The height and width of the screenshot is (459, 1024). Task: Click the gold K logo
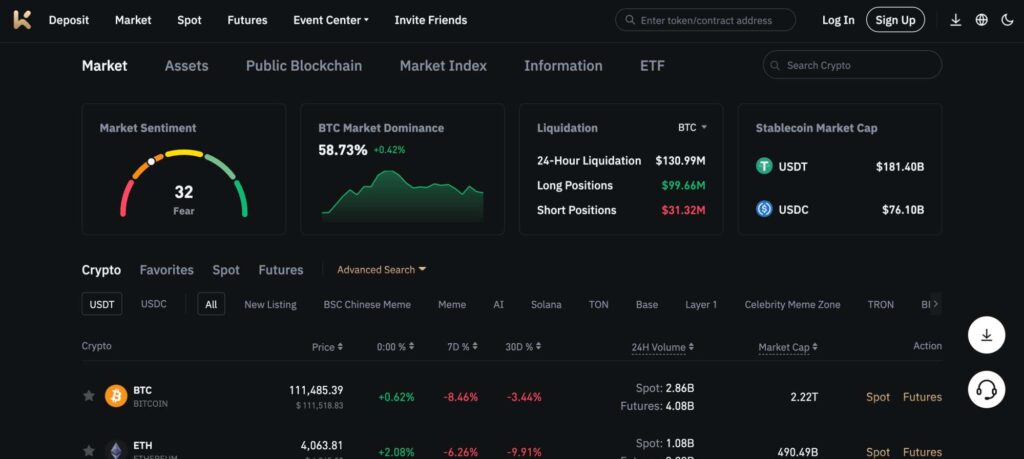[x=22, y=20]
